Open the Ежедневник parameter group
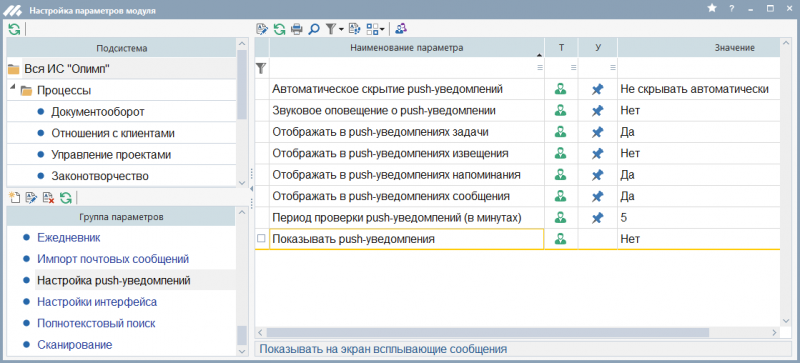Image resolution: width=800 pixels, height=363 pixels. tap(69, 237)
